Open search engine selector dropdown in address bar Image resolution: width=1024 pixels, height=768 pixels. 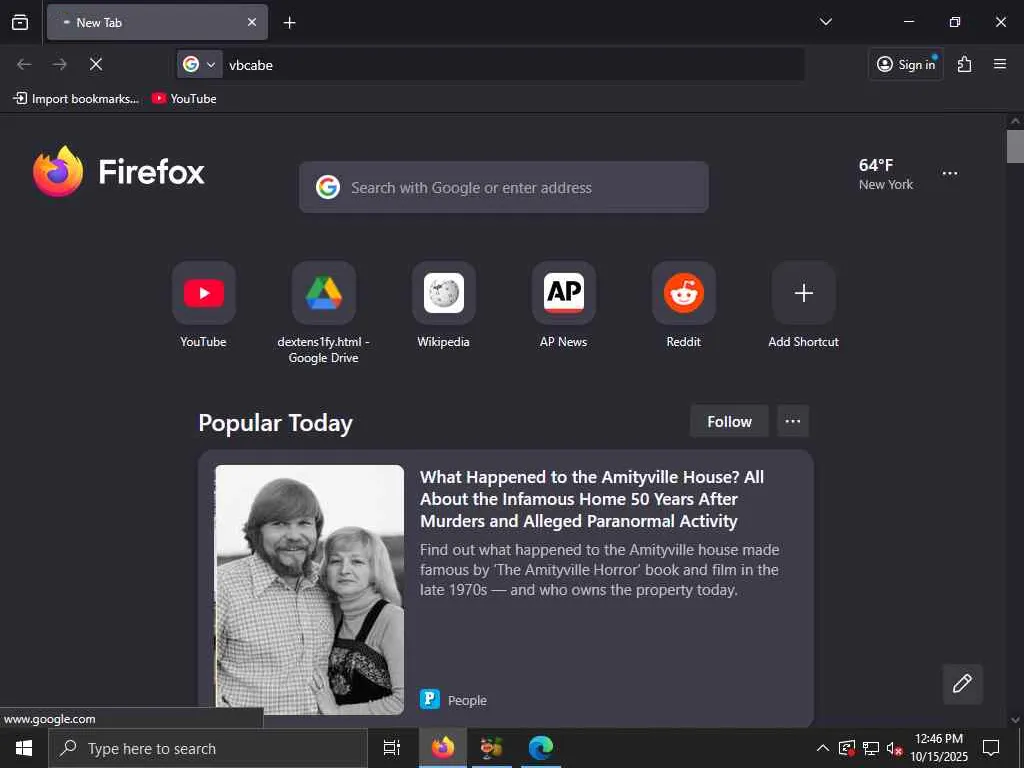click(200, 65)
